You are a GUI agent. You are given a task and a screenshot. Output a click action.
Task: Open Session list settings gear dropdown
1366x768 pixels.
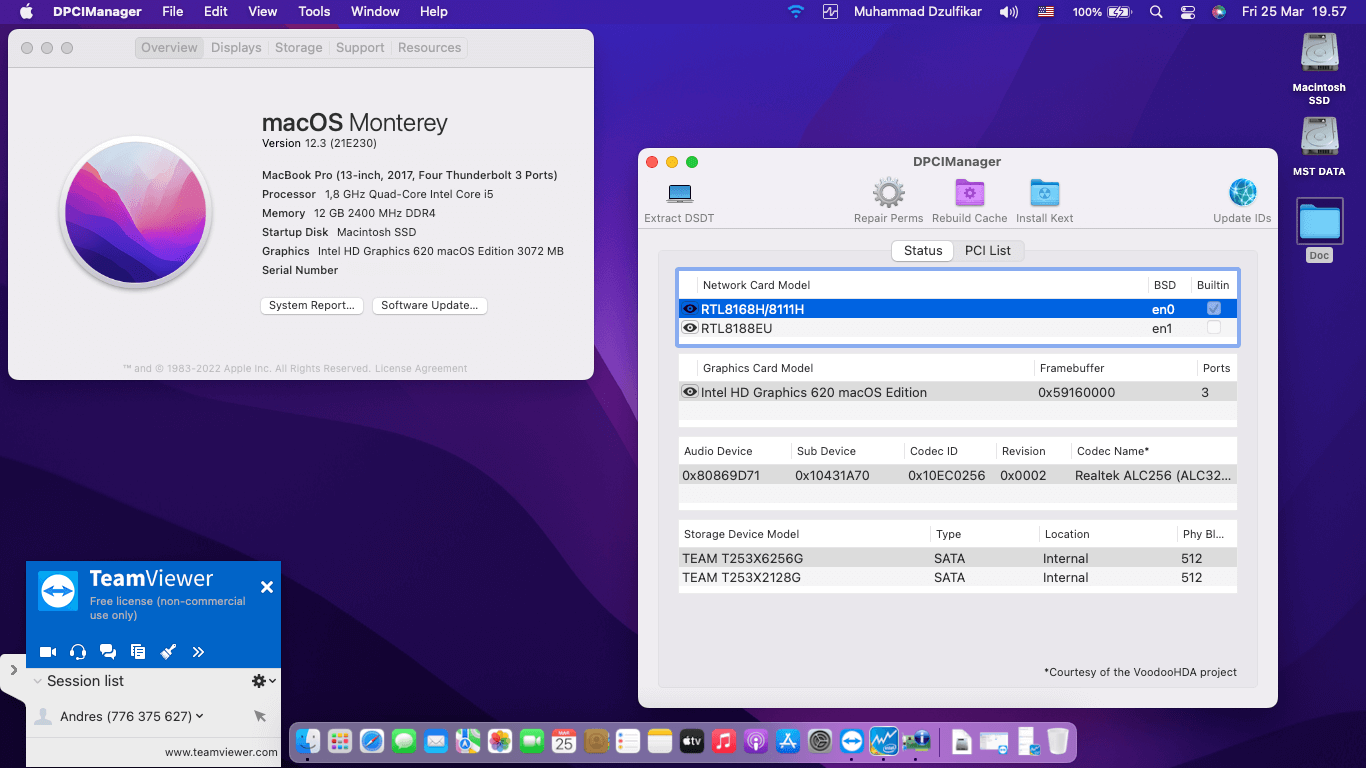point(258,681)
